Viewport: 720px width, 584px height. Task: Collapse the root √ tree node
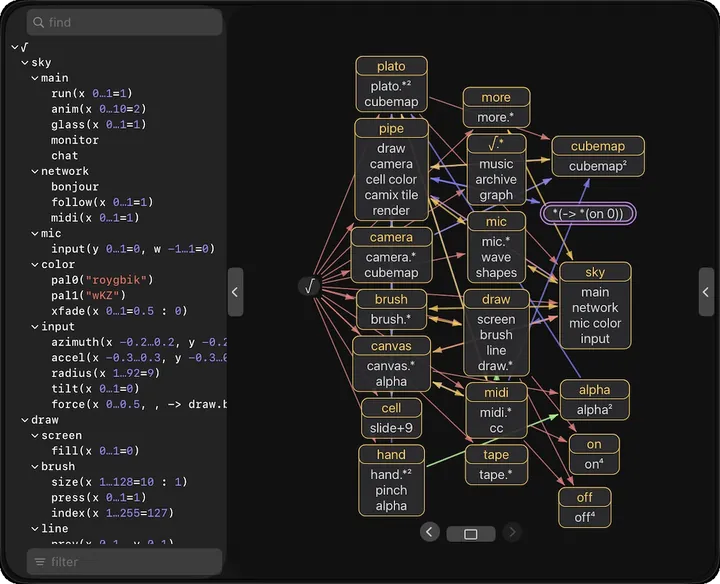click(x=14, y=47)
